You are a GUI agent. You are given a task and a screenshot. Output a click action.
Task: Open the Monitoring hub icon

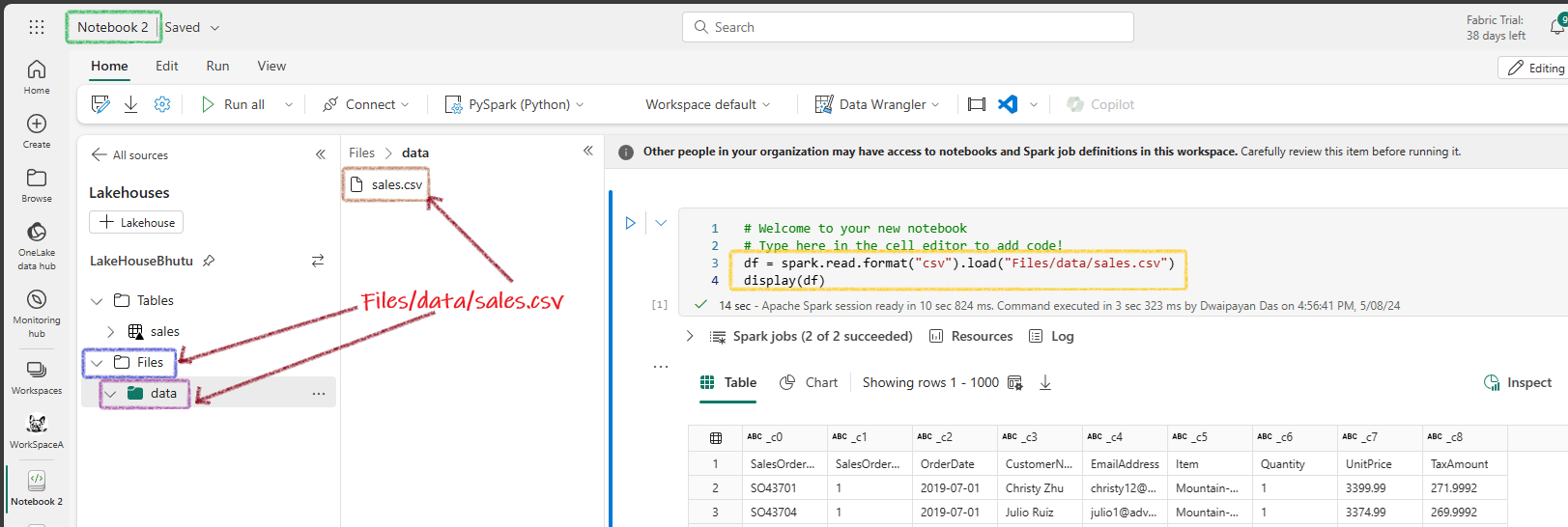click(37, 314)
